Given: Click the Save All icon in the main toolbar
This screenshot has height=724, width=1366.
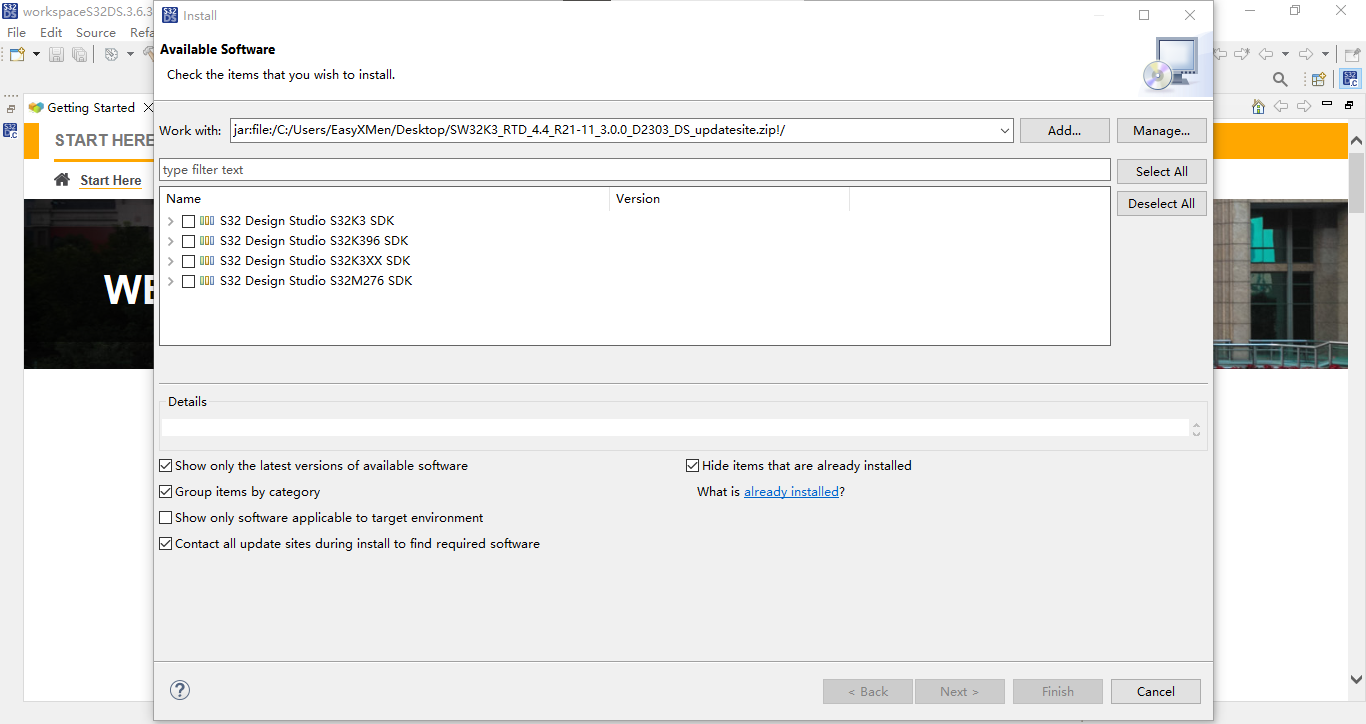Looking at the screenshot, I should [79, 54].
